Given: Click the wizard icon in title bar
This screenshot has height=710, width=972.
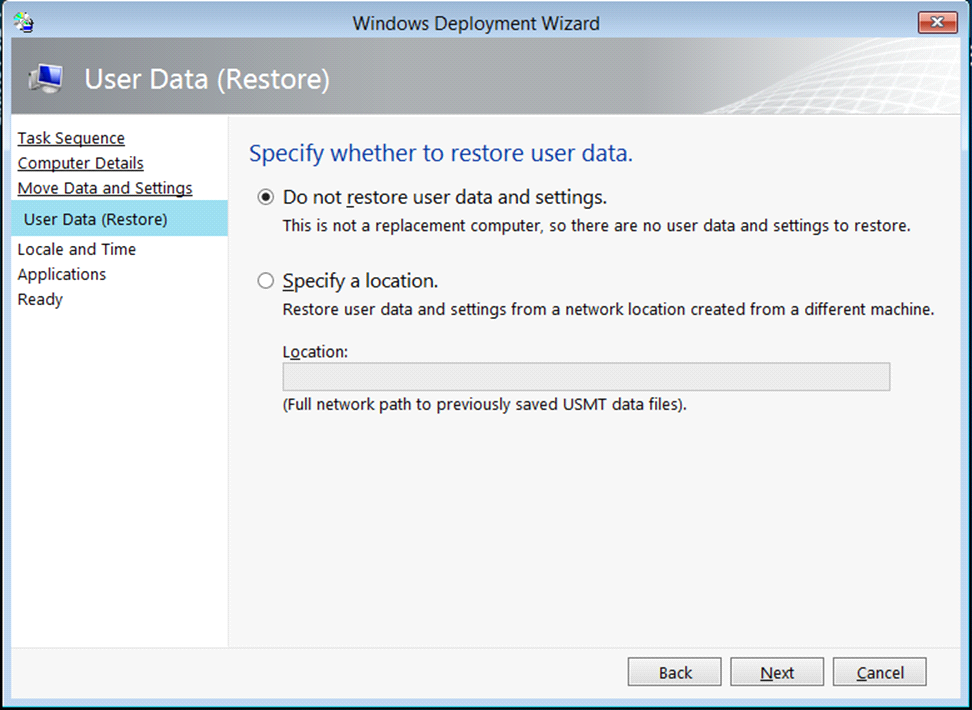Looking at the screenshot, I should coord(24,22).
